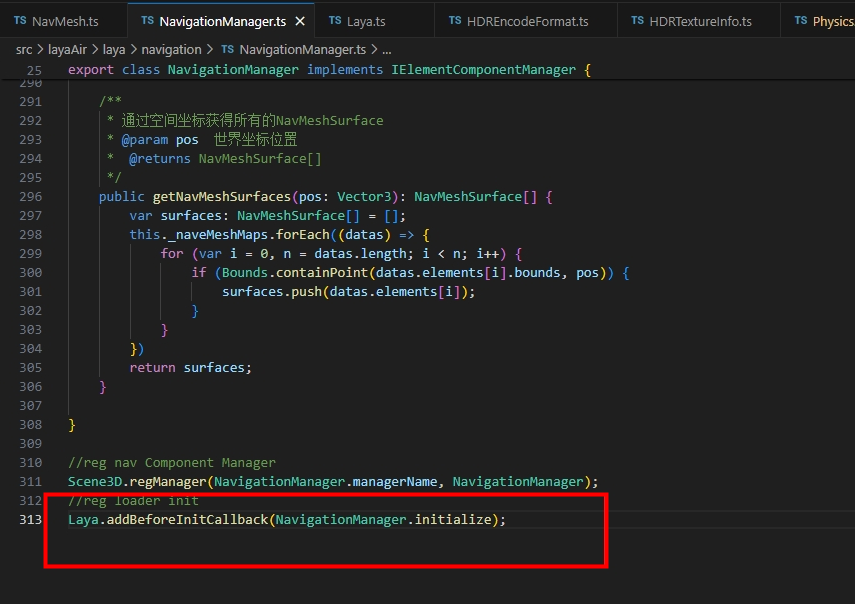This screenshot has height=604, width=855.
Task: Open the partially visible Physics tab
Action: click(831, 21)
